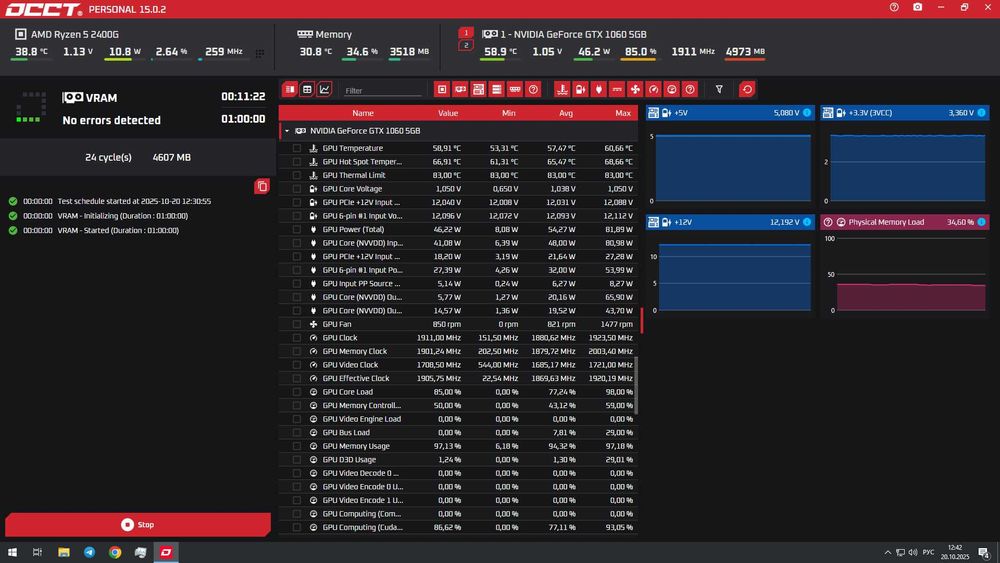Take a screenshot with the camera icon

pyautogui.click(x=917, y=7)
